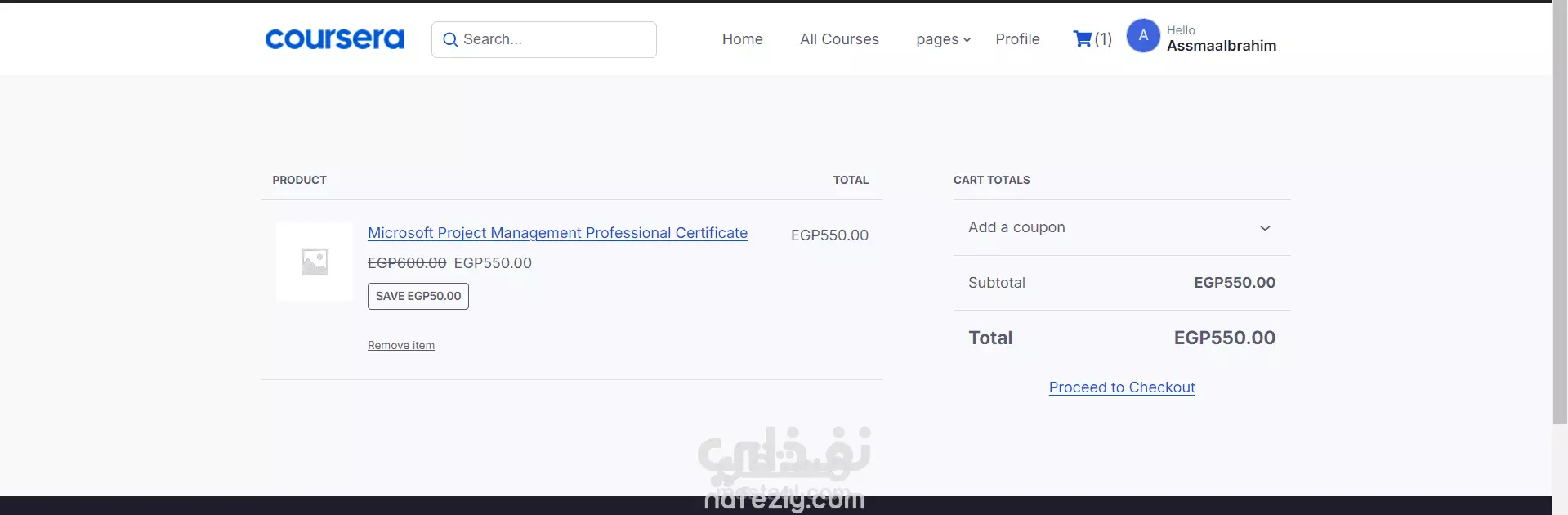Image resolution: width=1568 pixels, height=515 pixels.
Task: Click the strikethrough price EGP600.00
Action: click(x=407, y=263)
